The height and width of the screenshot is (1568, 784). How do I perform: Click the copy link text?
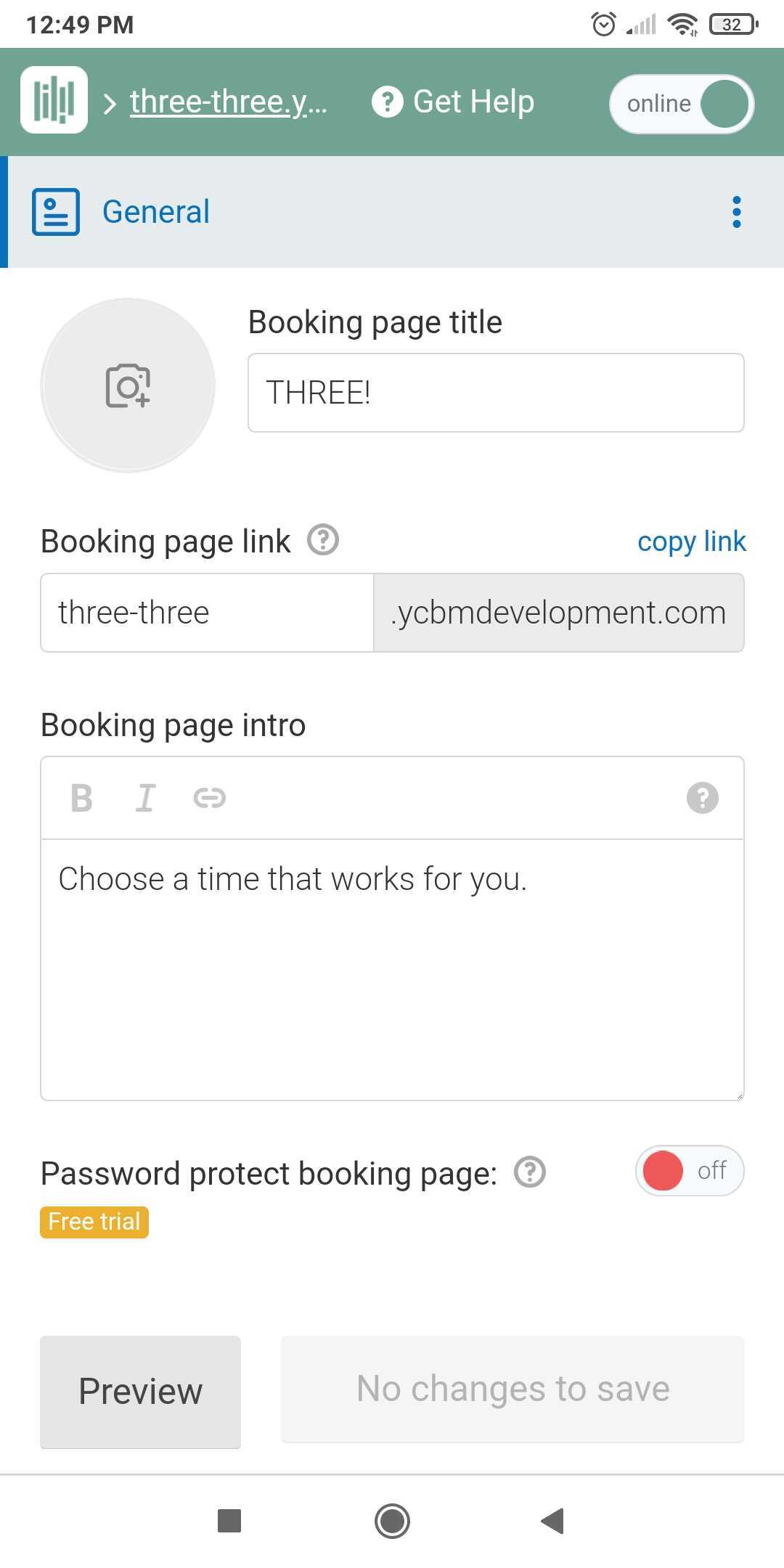point(692,542)
